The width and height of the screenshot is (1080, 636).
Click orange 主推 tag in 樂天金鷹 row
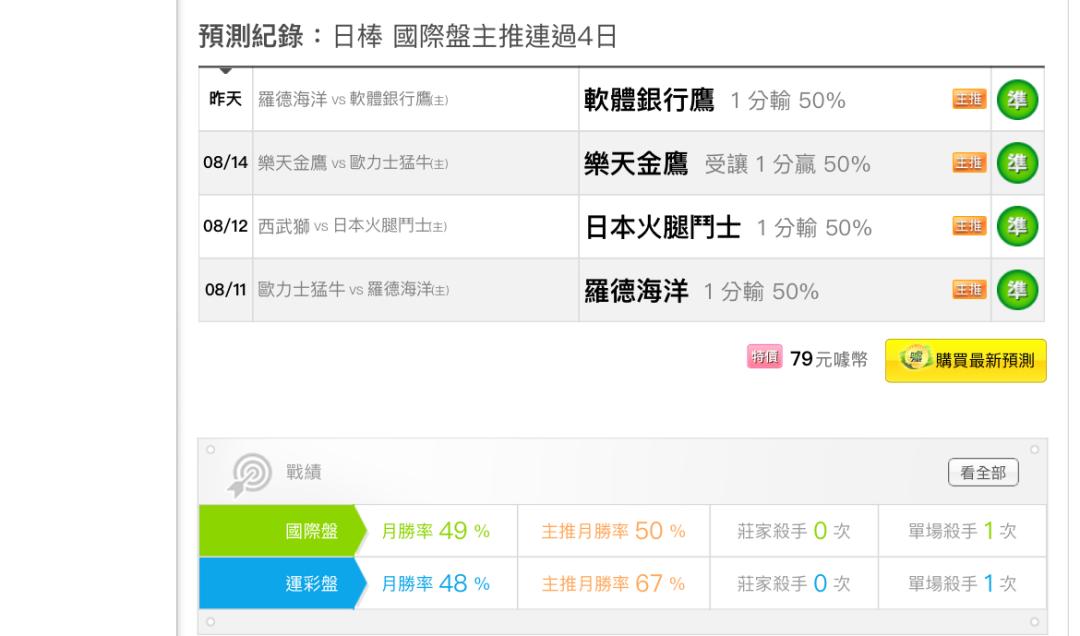(x=969, y=163)
